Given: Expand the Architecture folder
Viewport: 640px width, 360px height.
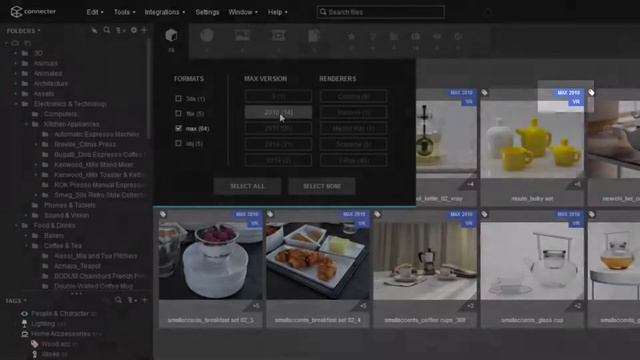Looking at the screenshot, I should (16, 83).
